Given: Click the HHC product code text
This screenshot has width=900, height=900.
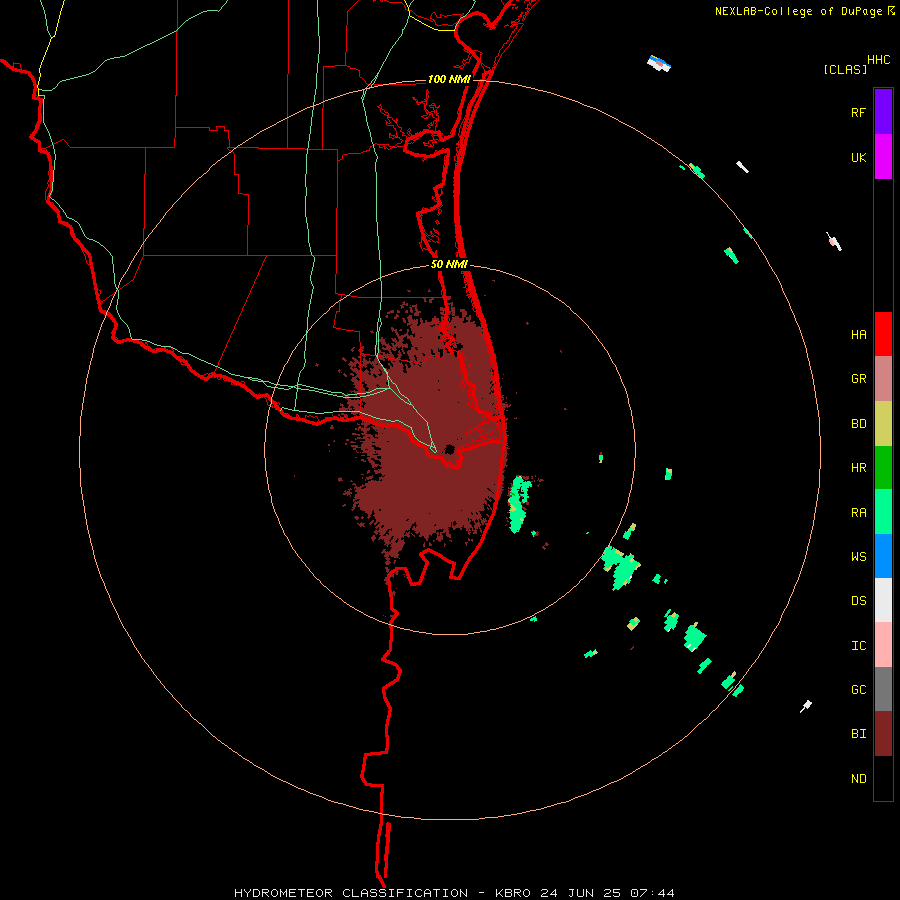Looking at the screenshot, I should pyautogui.click(x=878, y=60).
